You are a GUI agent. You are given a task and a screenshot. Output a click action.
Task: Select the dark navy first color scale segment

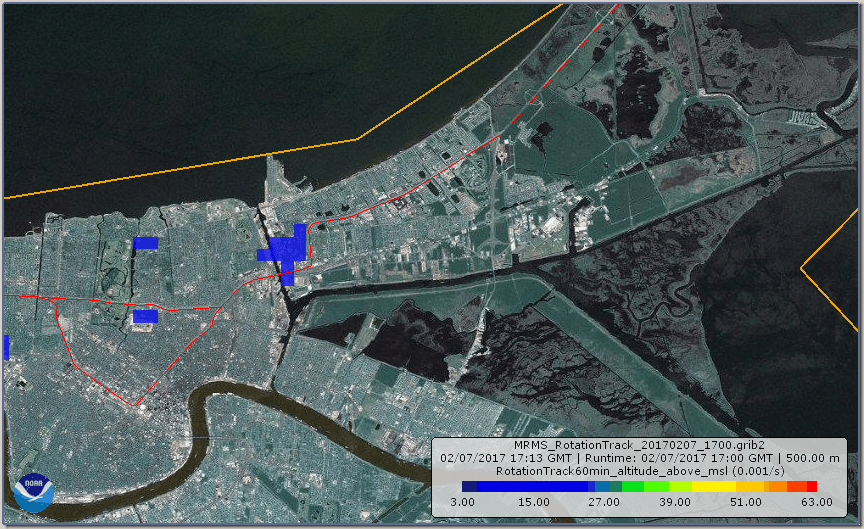pos(469,486)
